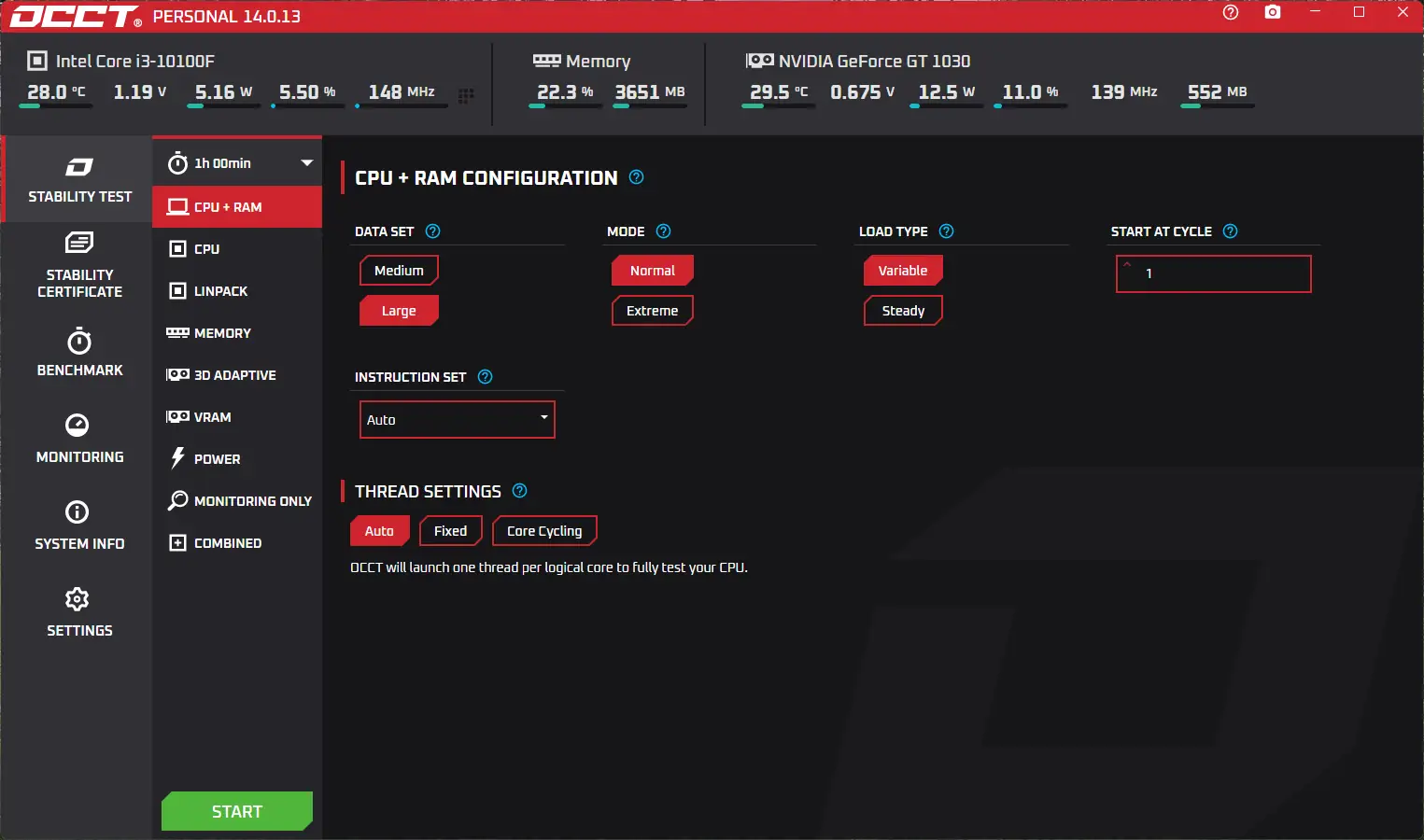Set data set to Medium
The width and height of the screenshot is (1424, 840).
(399, 271)
